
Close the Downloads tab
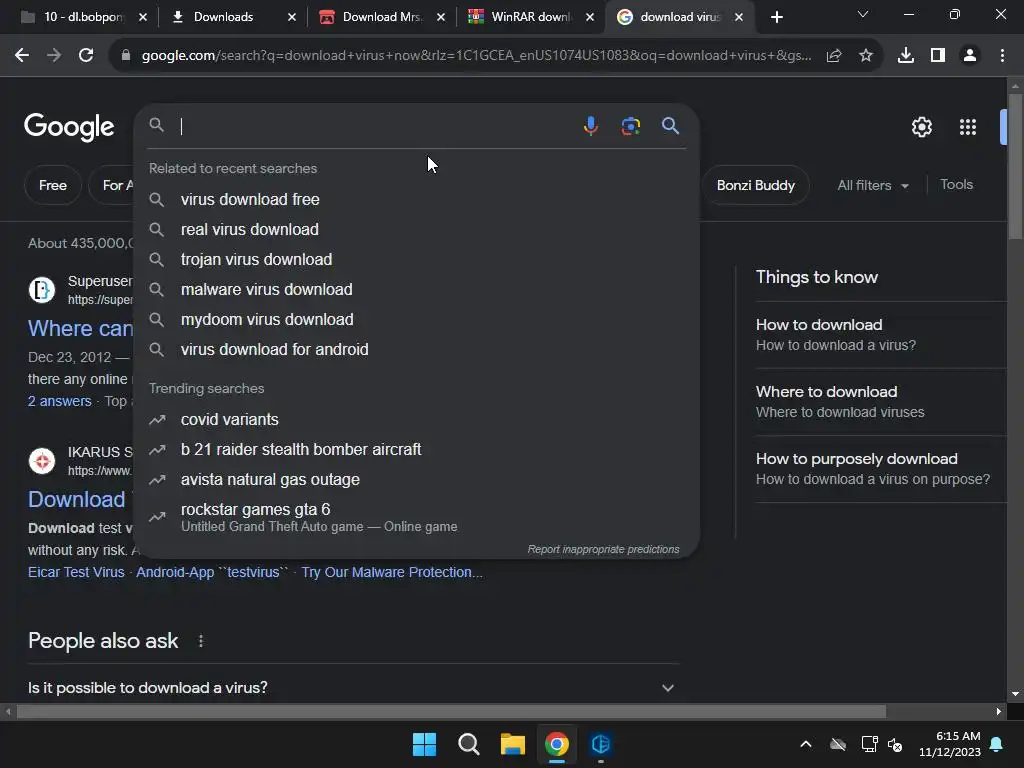[x=292, y=17]
